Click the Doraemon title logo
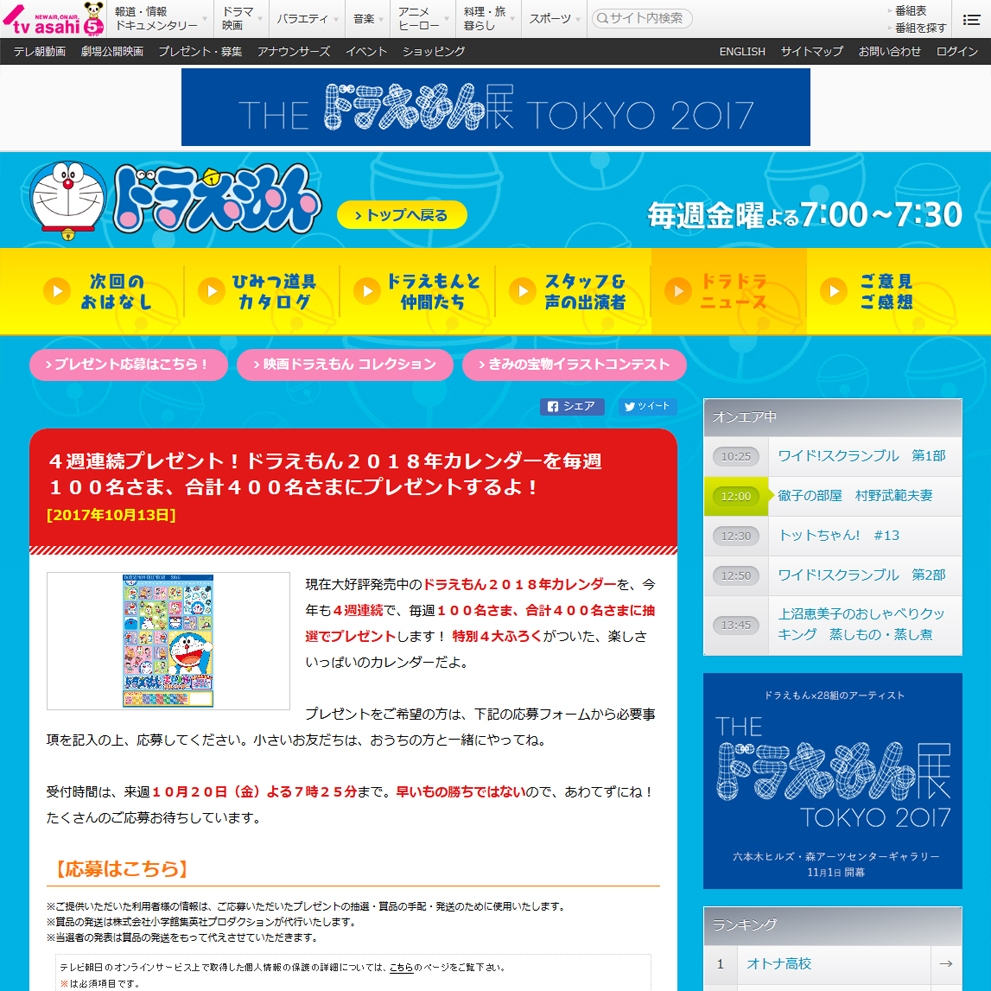 coord(217,198)
